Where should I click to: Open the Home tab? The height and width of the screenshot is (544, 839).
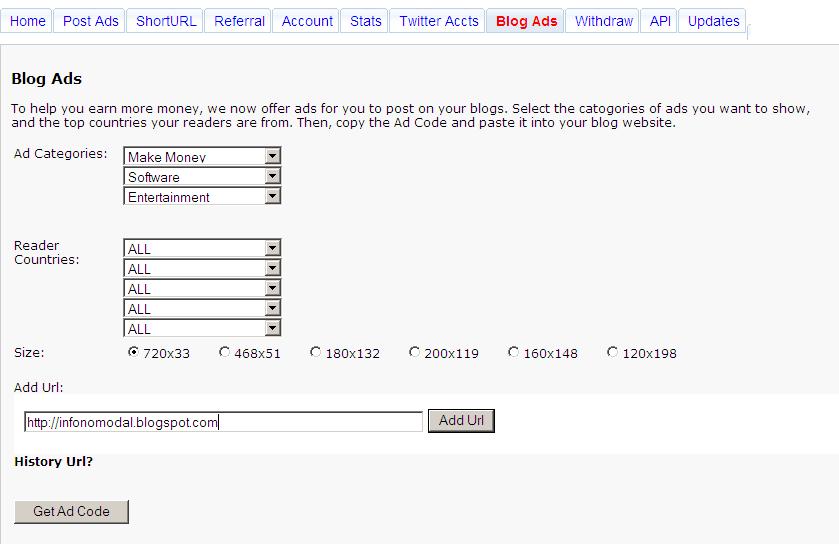tap(27, 21)
